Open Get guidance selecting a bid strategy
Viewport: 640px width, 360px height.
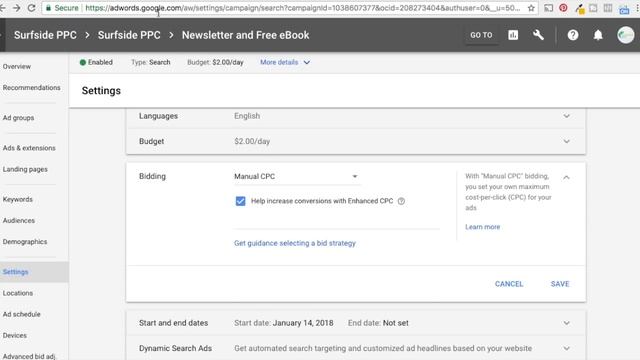[x=295, y=243]
